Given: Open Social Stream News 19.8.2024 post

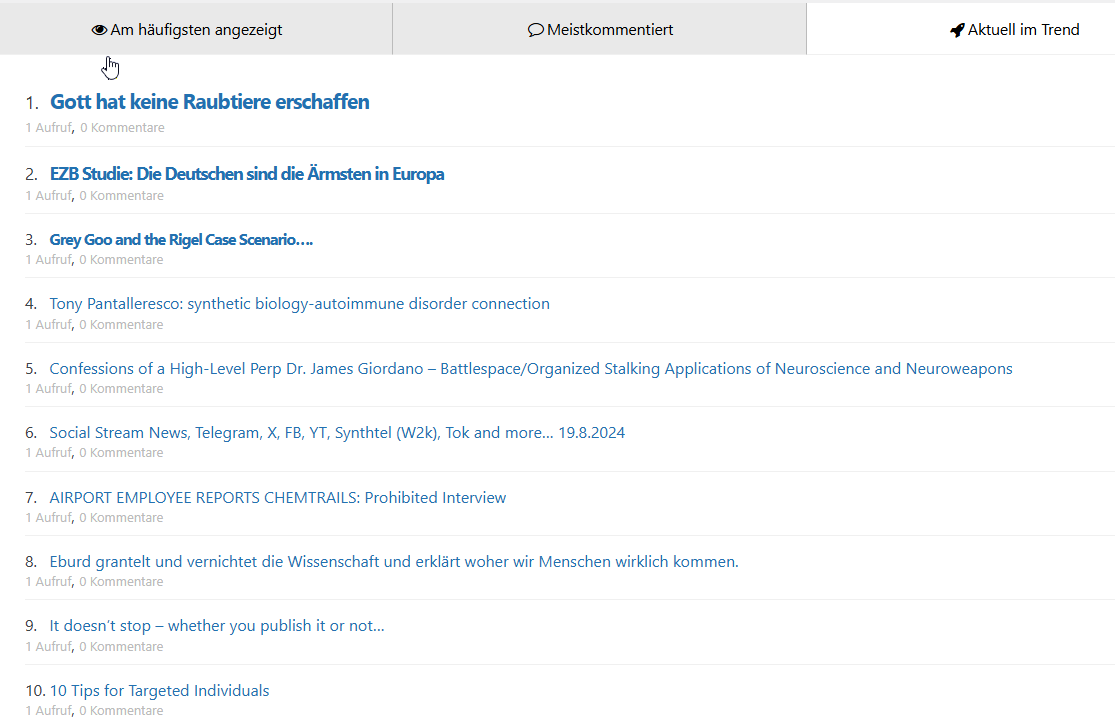Looking at the screenshot, I should 337,433.
